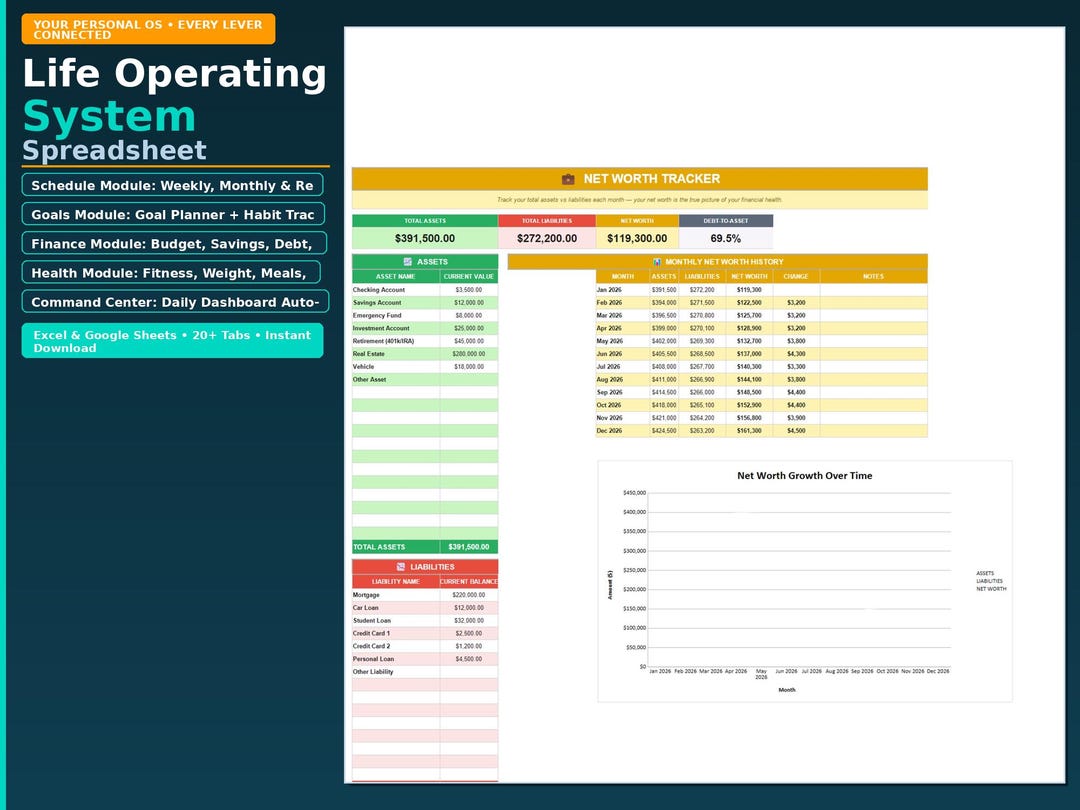Click the LIABILITY NAME column header
The width and height of the screenshot is (1080, 810).
(x=395, y=581)
